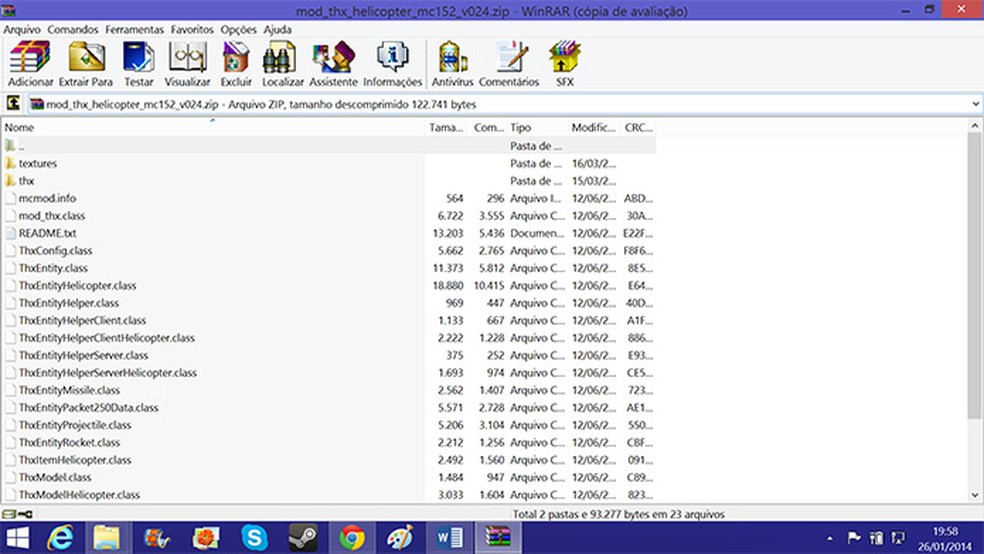Select ThxEntityPacket250Data.class file

tap(88, 408)
